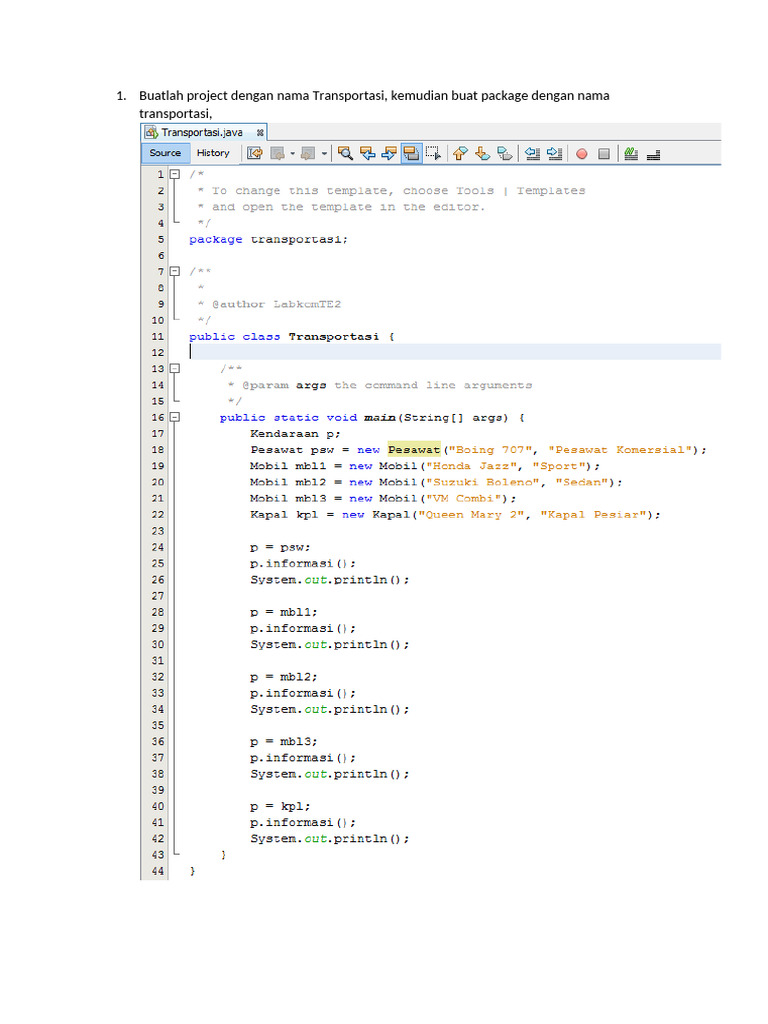The height and width of the screenshot is (1024, 768).
Task: Collapse the main method fold at line 16
Action: pyautogui.click(x=175, y=417)
